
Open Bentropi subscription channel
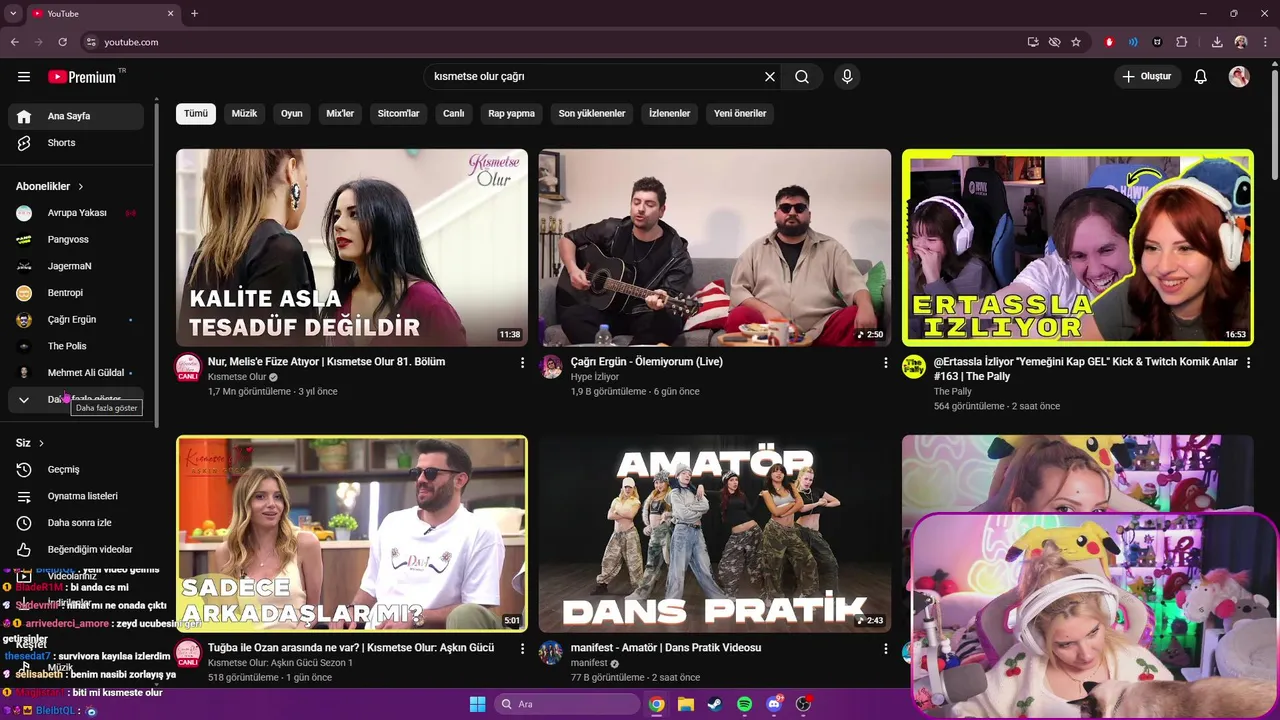tap(76, 293)
